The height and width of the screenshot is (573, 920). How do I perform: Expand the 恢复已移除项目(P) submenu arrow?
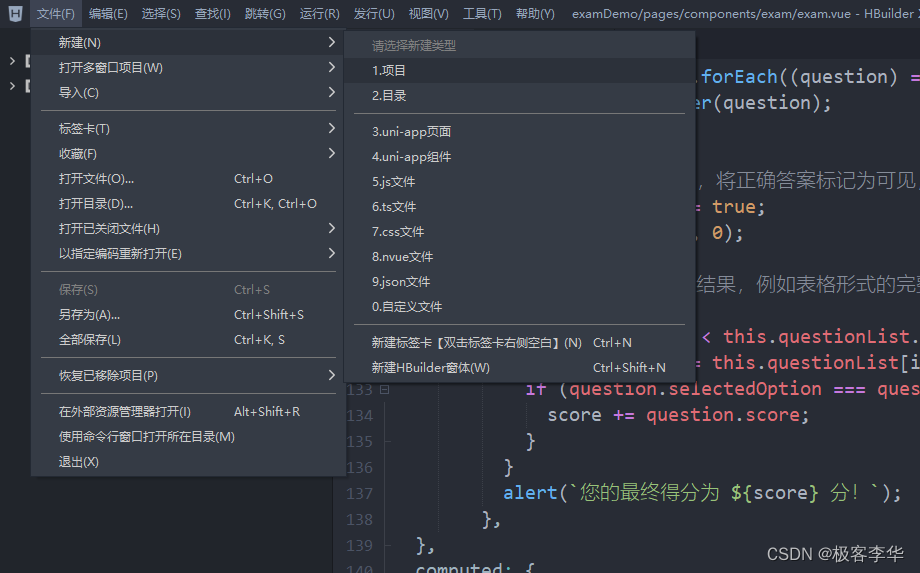point(332,375)
